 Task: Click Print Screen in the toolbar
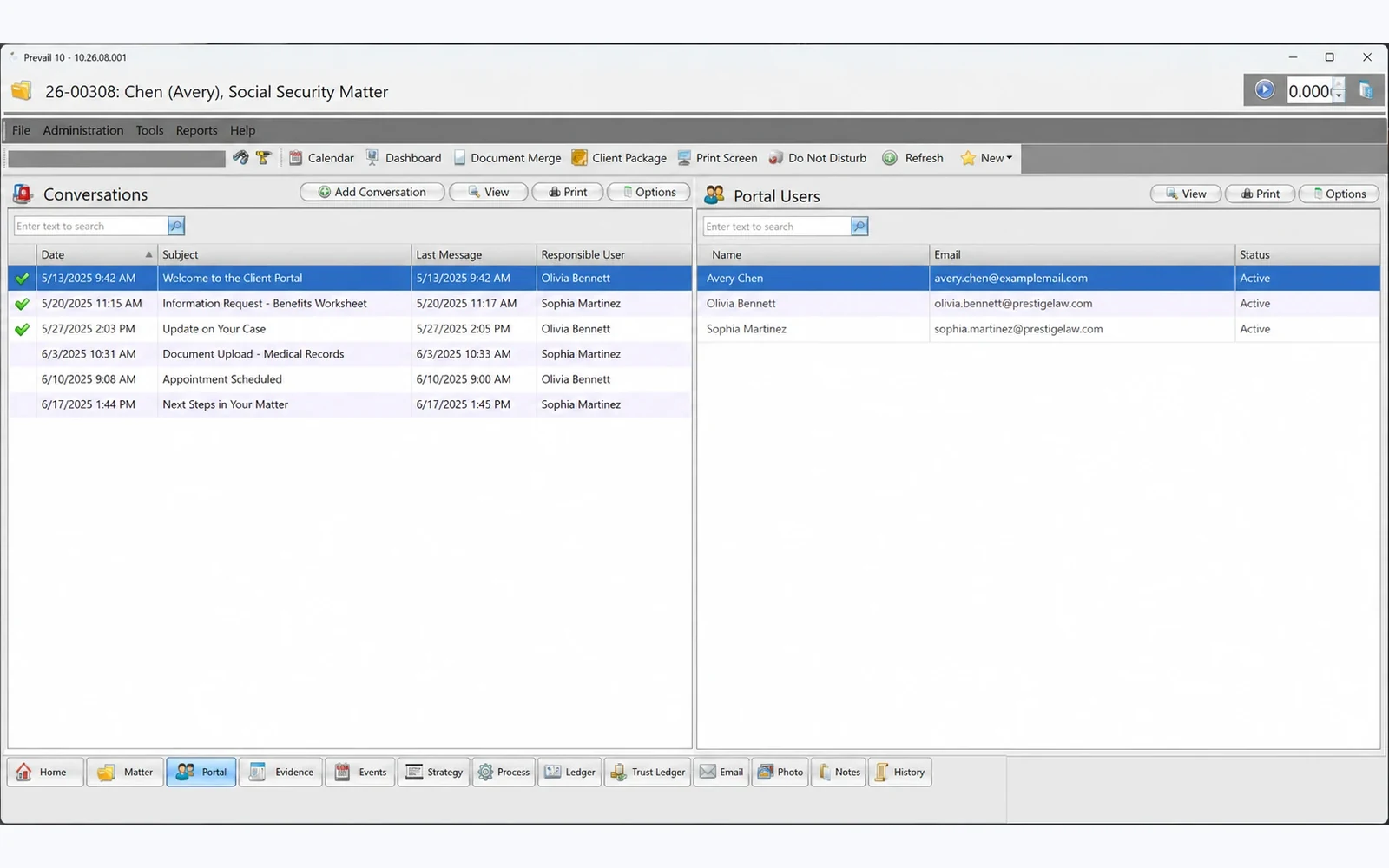(x=717, y=158)
